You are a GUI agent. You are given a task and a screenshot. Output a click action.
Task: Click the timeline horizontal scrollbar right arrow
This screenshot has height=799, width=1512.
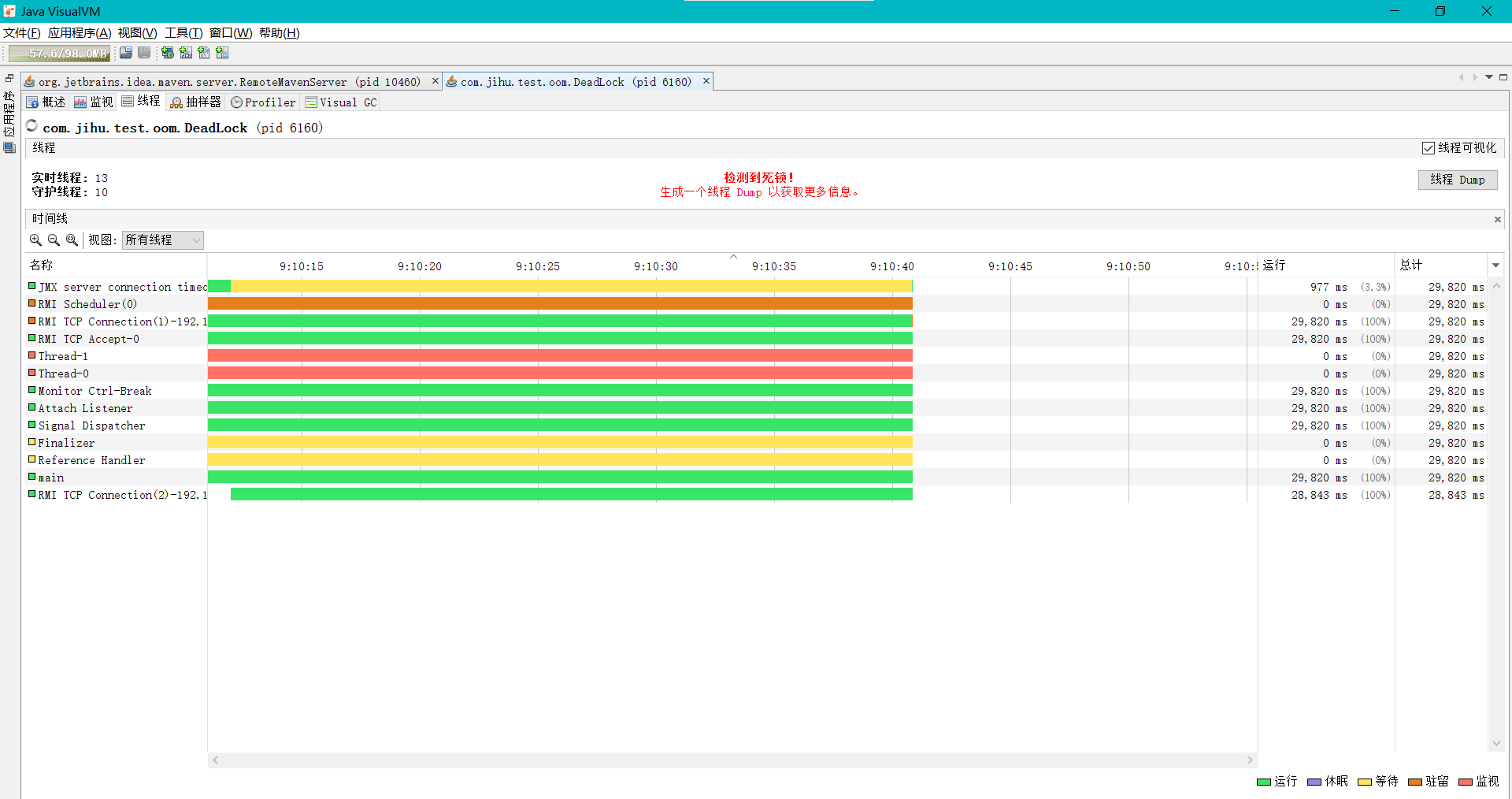point(1250,760)
